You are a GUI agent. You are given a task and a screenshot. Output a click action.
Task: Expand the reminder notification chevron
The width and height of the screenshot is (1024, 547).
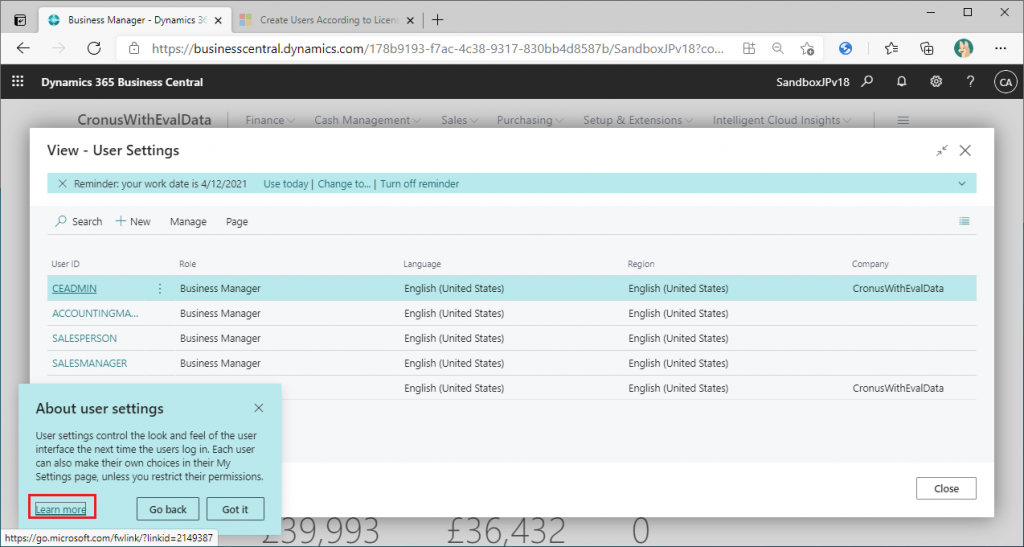962,184
